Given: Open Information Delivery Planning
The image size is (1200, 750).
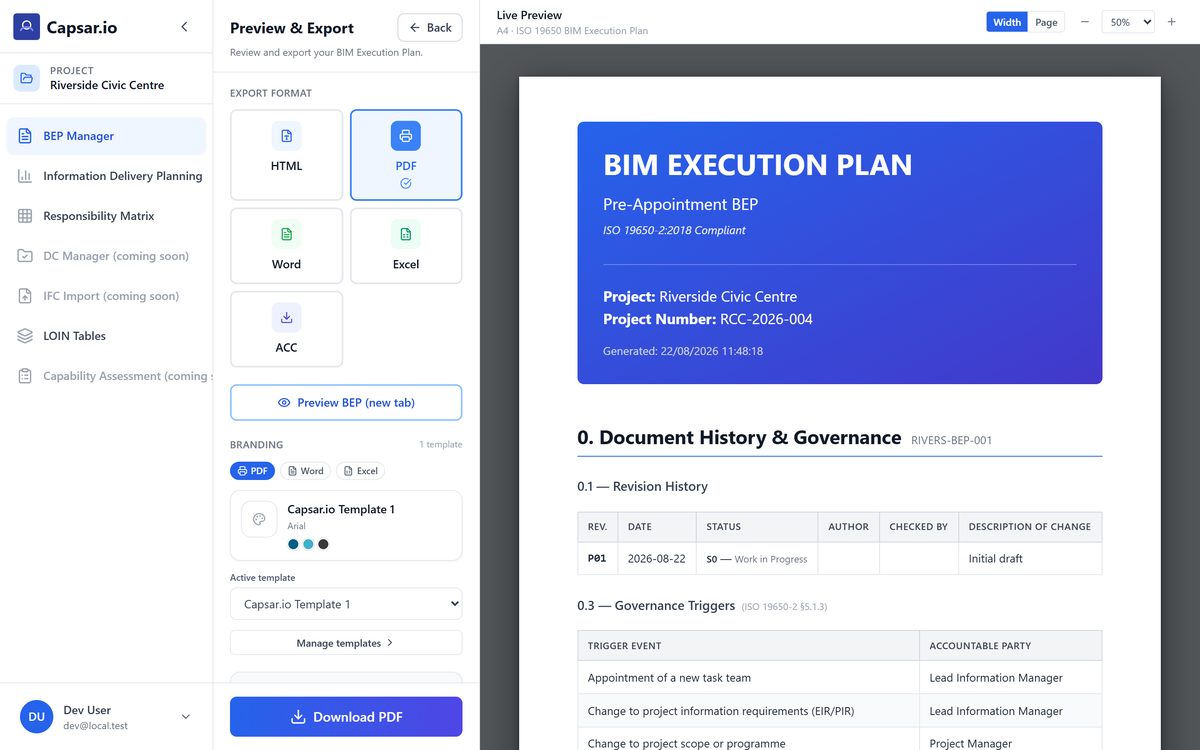Looking at the screenshot, I should [x=106, y=176].
